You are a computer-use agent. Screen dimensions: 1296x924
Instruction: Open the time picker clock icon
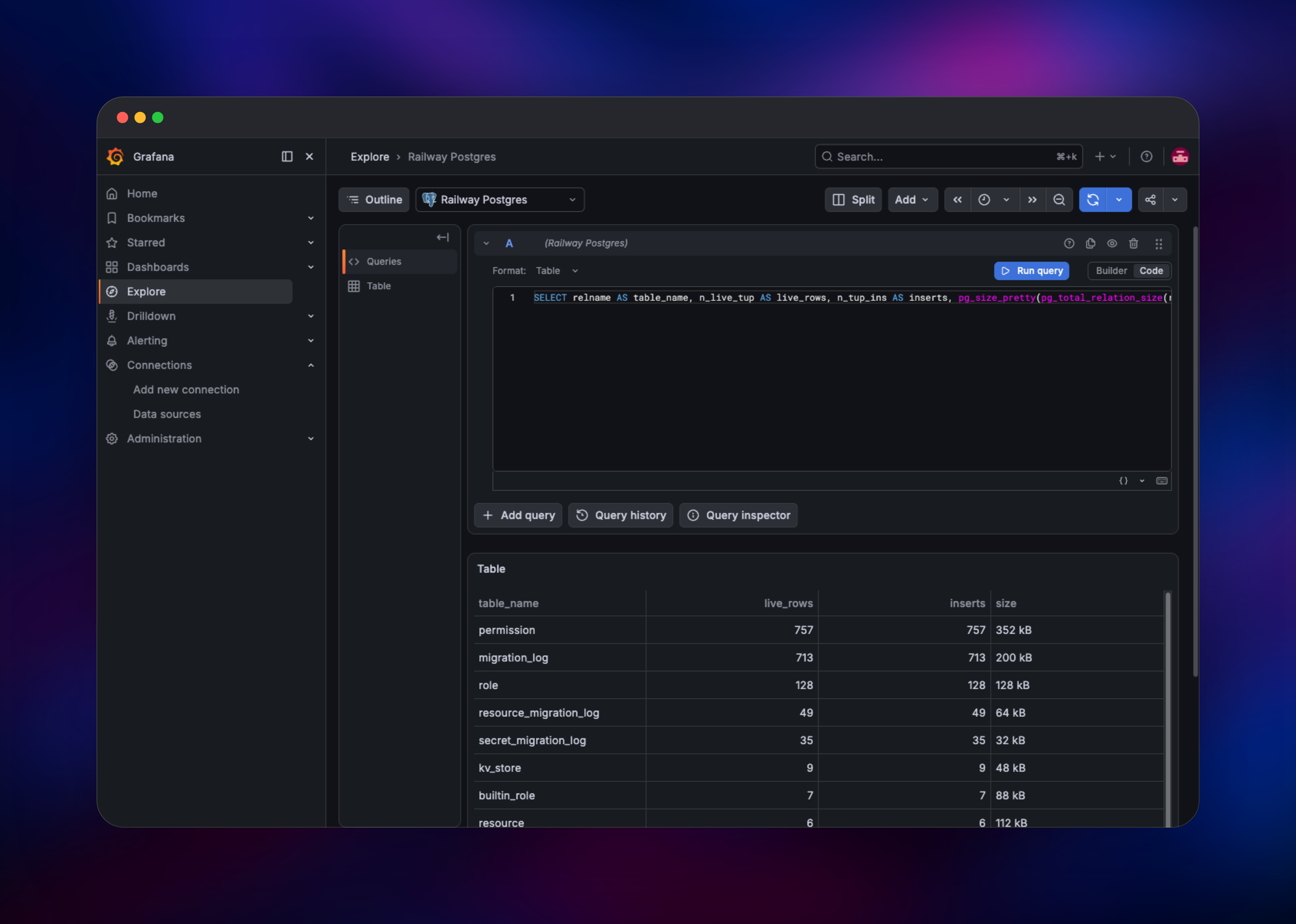983,200
